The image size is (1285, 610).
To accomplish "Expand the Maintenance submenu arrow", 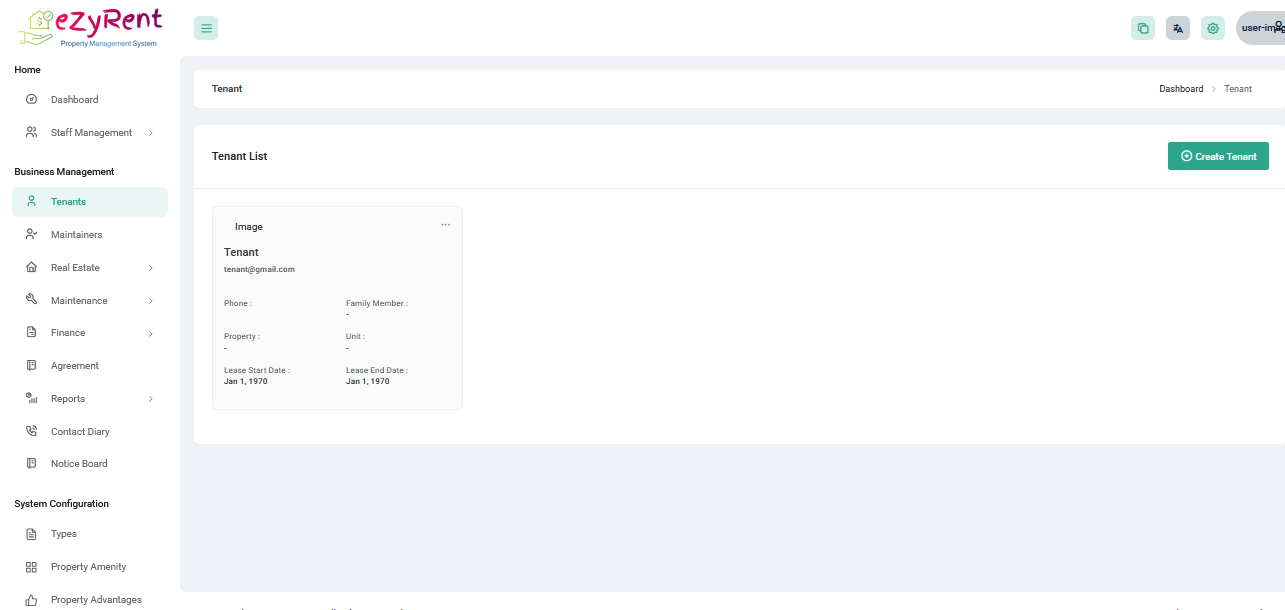I will click(x=150, y=301).
